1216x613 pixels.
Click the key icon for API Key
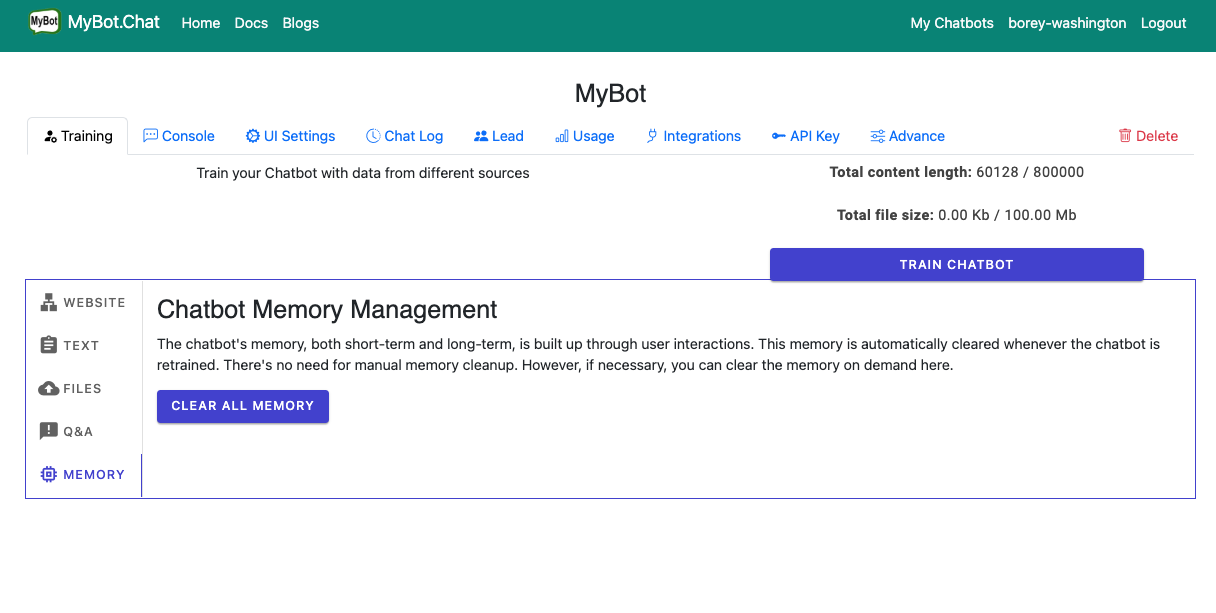[778, 136]
